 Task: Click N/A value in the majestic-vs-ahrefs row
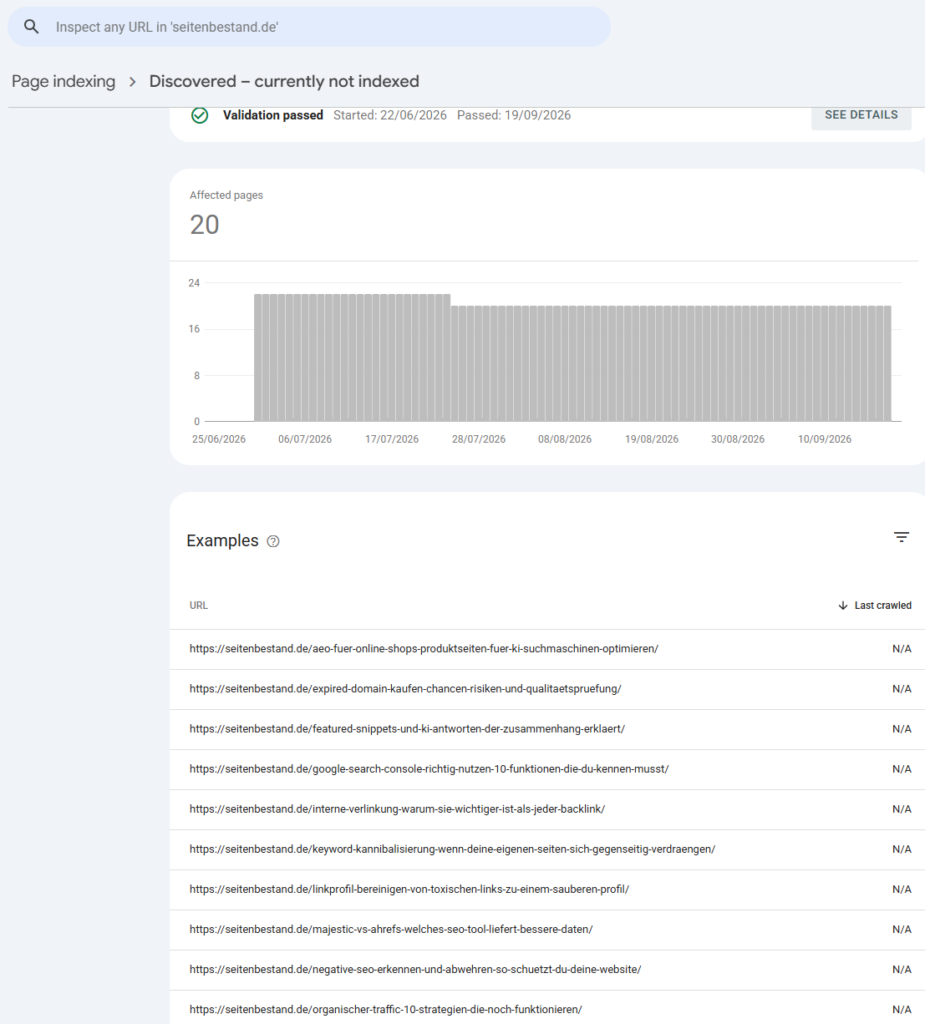[901, 929]
